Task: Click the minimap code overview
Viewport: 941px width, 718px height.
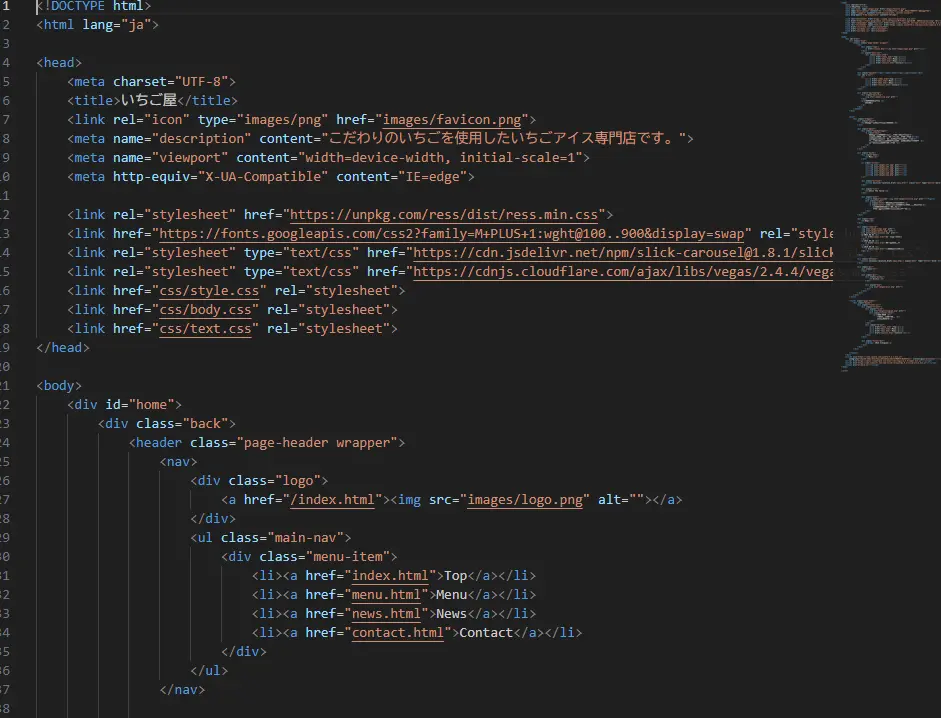Action: 890,180
